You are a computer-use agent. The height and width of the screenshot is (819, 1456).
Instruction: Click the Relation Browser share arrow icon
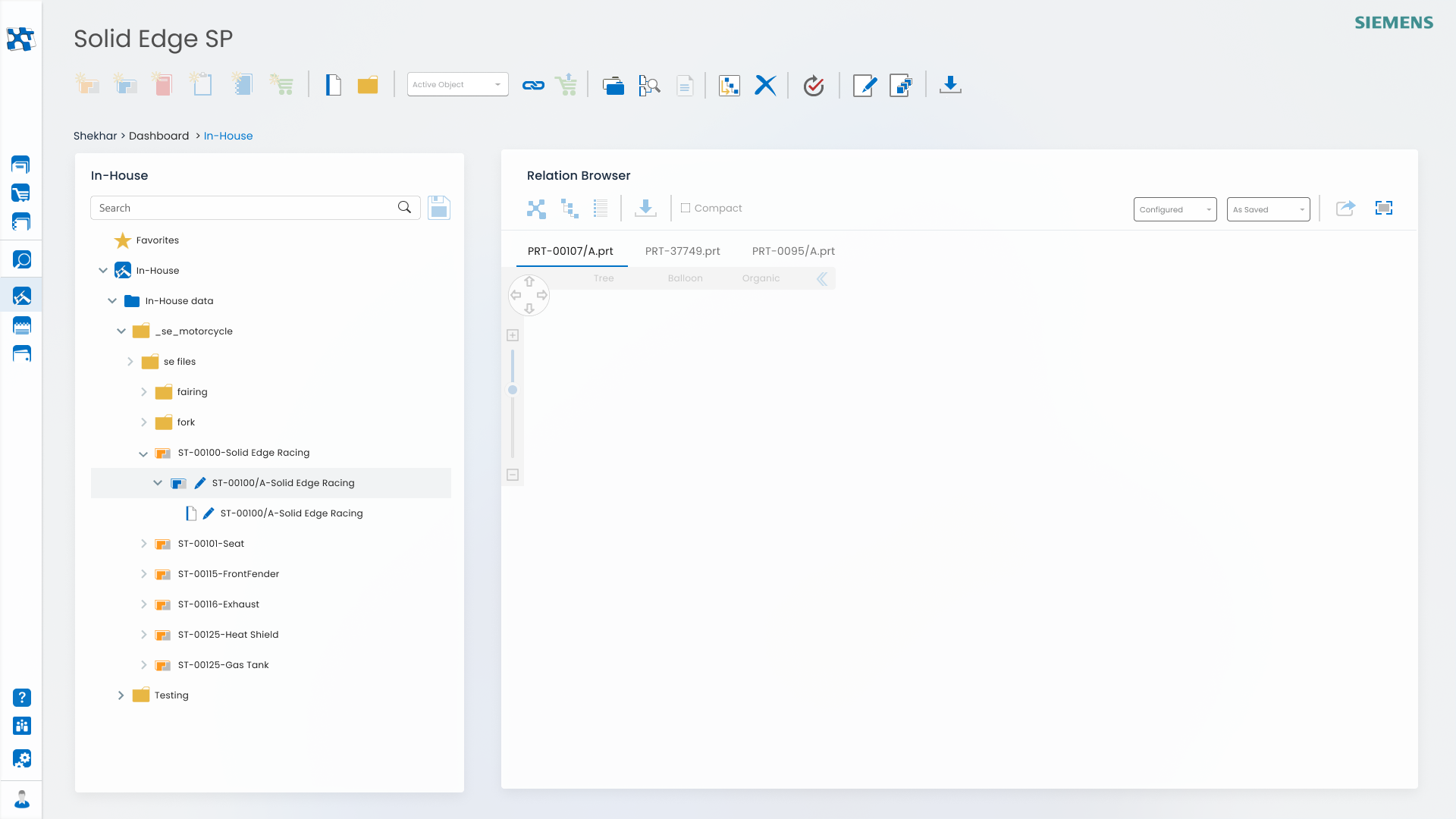1345,208
